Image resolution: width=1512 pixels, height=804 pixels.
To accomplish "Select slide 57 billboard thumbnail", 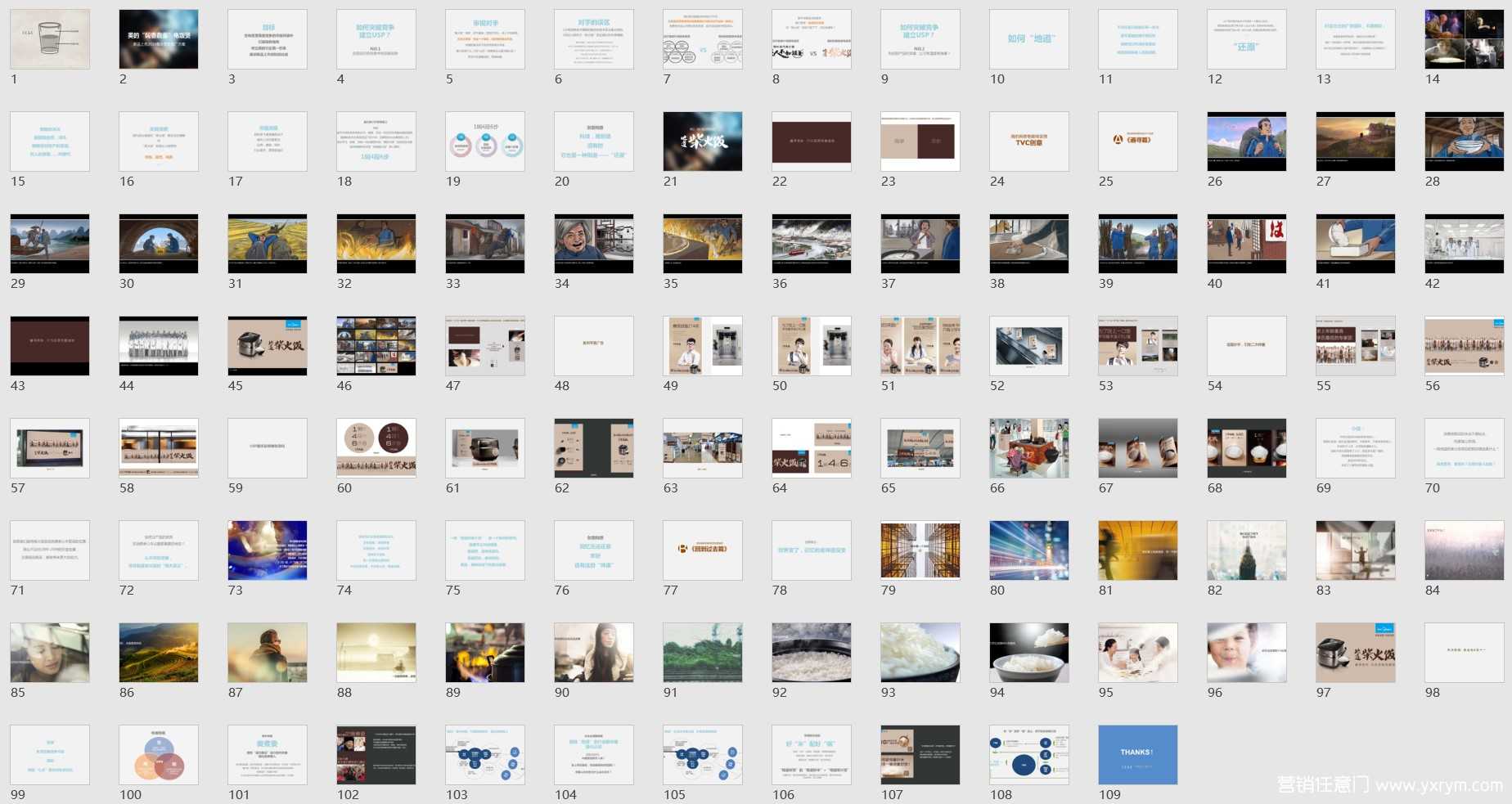I will pyautogui.click(x=50, y=448).
